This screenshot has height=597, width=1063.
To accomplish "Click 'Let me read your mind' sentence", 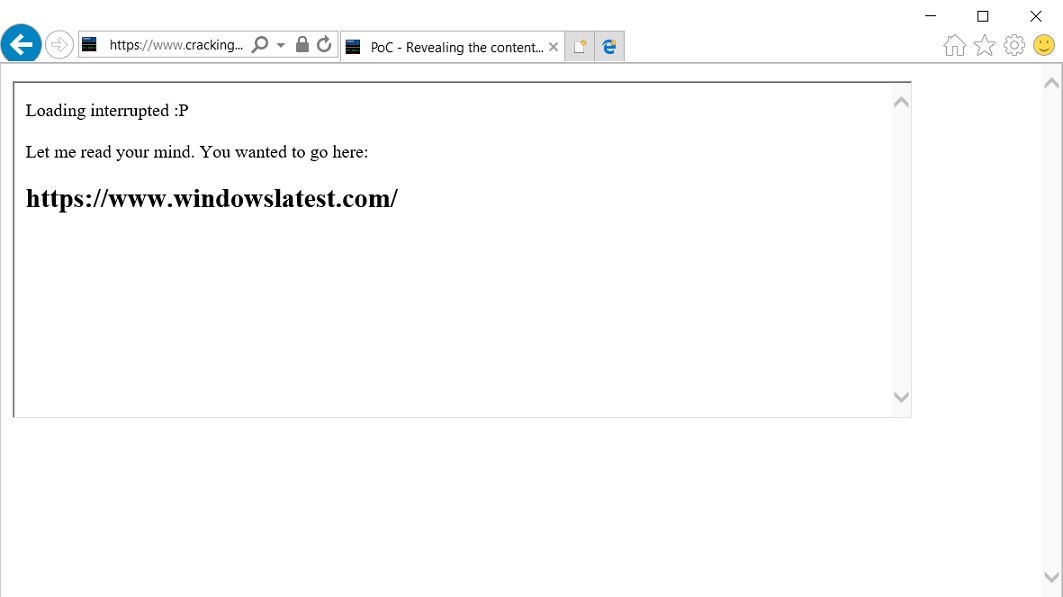I will click(197, 152).
